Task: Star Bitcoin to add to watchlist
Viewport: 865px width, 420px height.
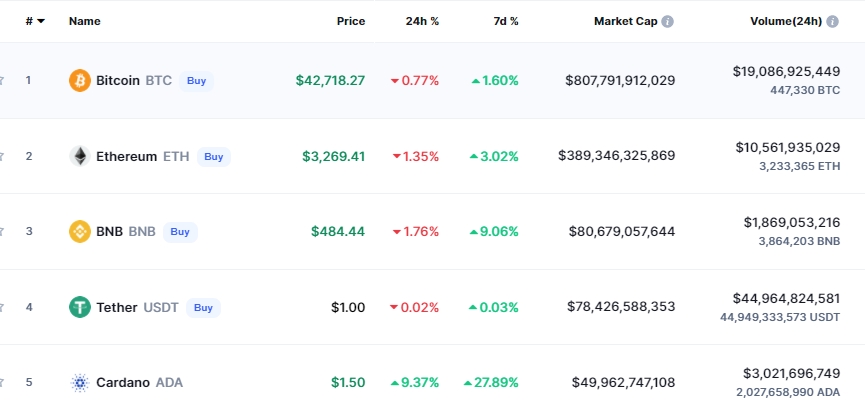Action: [2, 80]
